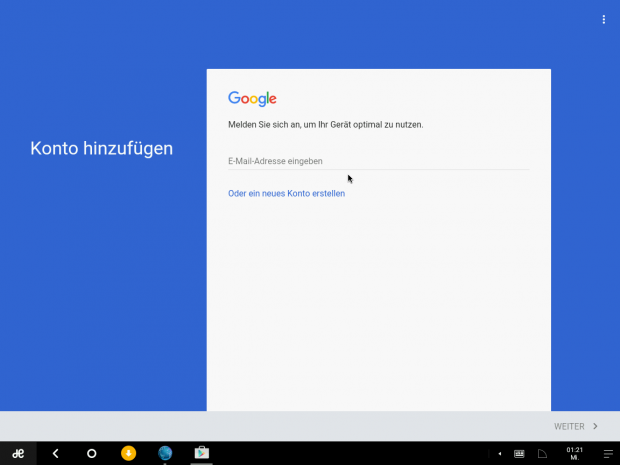Open the yellow download app in taskbar
This screenshot has width=620, height=465.
[128, 453]
